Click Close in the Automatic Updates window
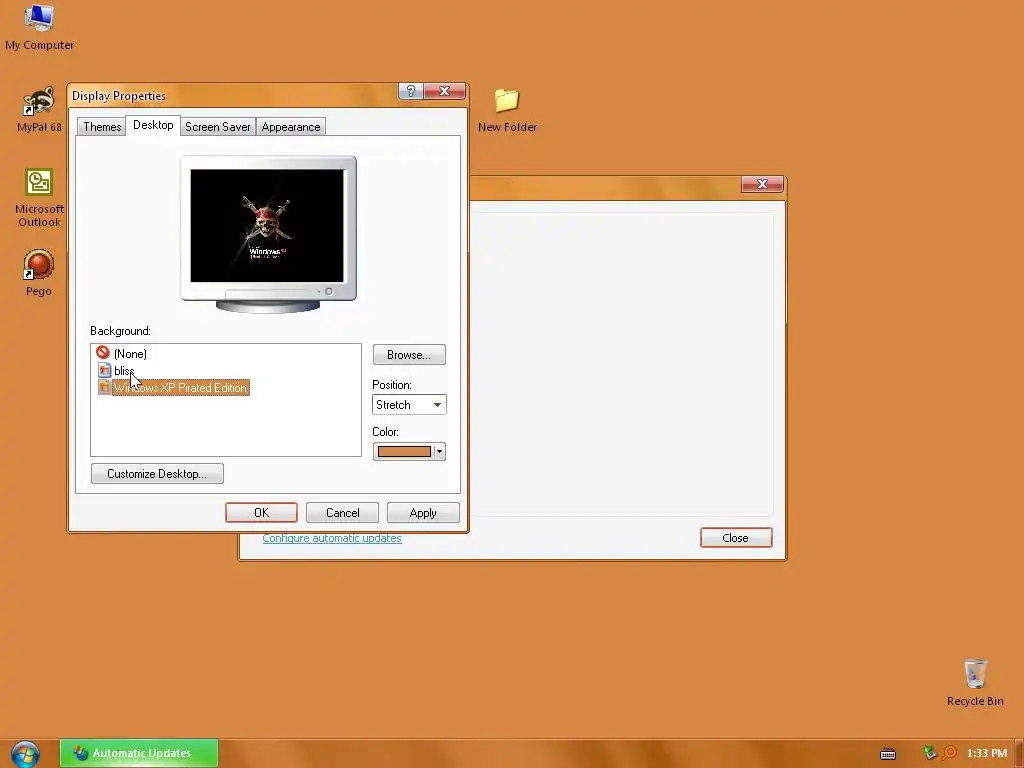1024x768 pixels. coord(736,537)
